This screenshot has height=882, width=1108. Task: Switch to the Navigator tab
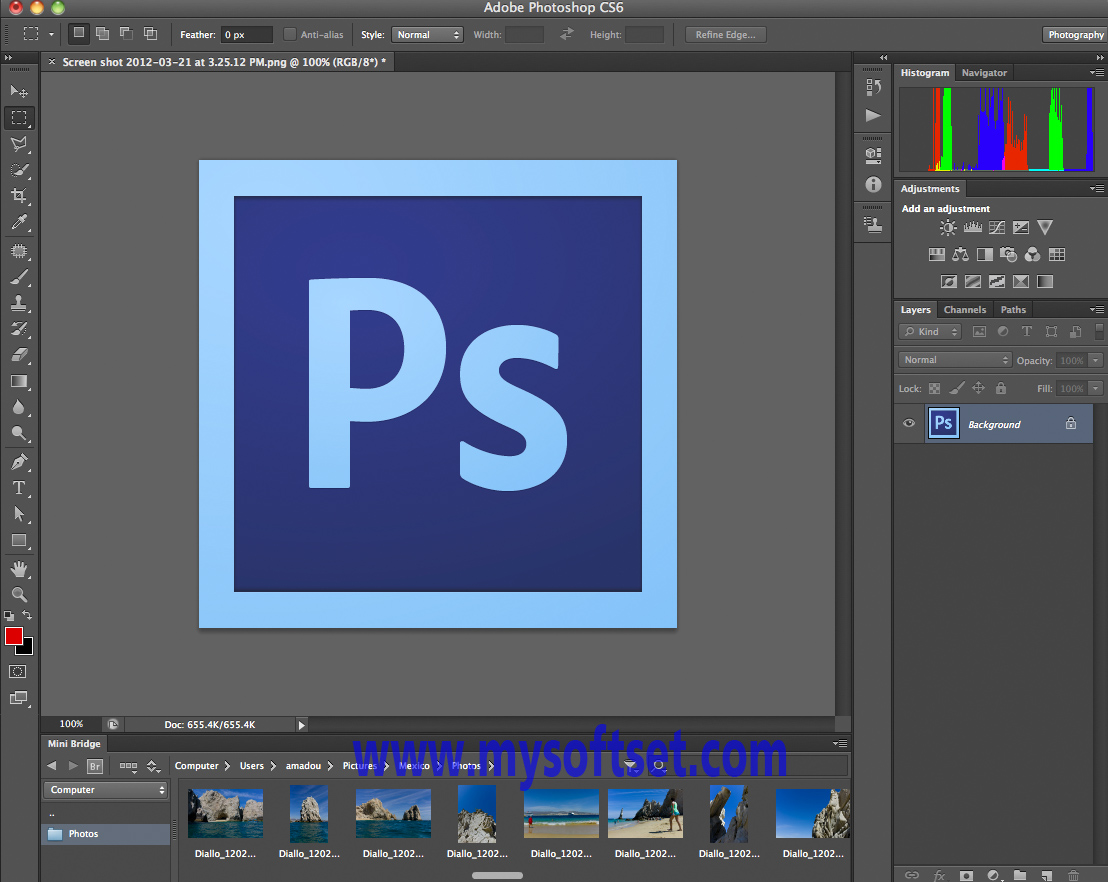tap(984, 72)
